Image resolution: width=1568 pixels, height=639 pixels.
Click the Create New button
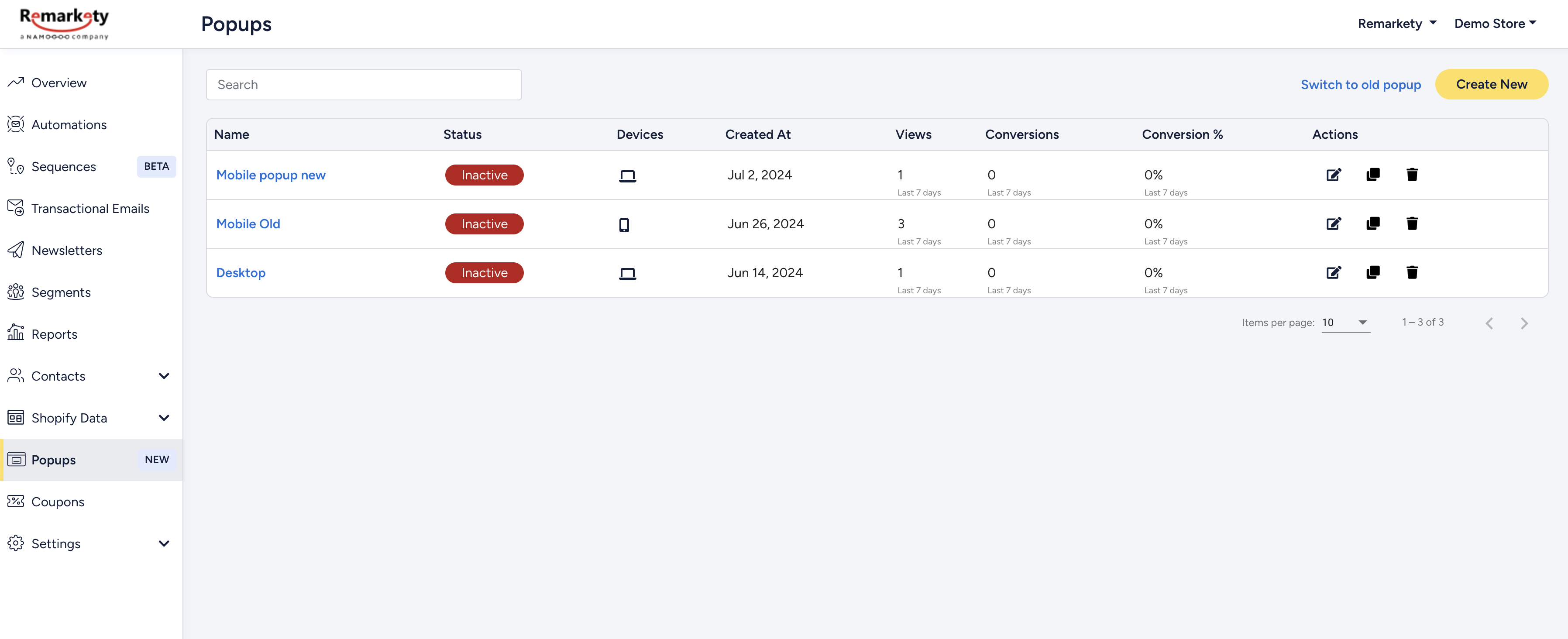(x=1491, y=84)
